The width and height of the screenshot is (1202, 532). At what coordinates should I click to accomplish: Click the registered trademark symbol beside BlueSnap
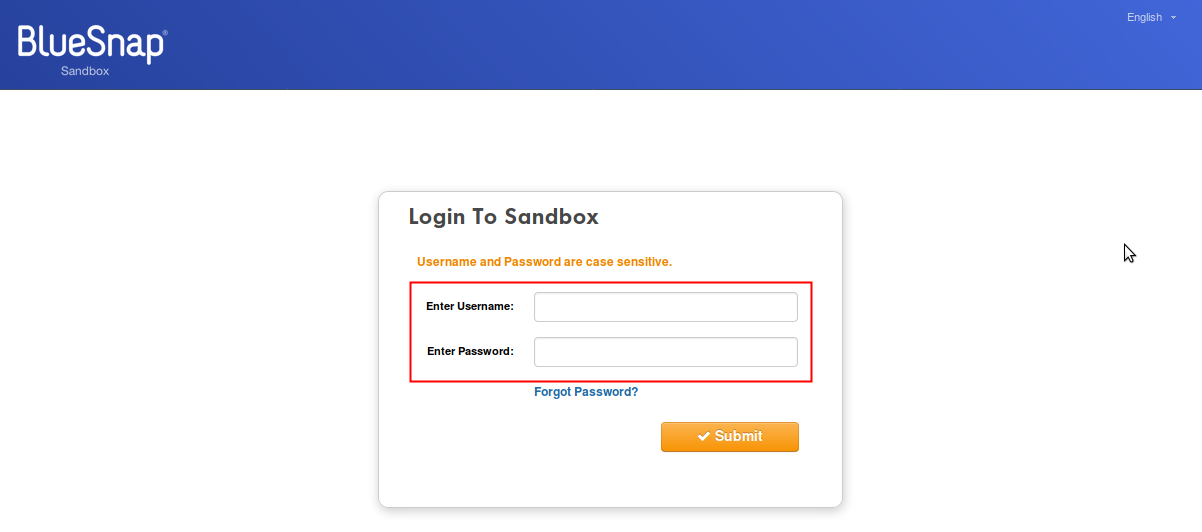[164, 33]
